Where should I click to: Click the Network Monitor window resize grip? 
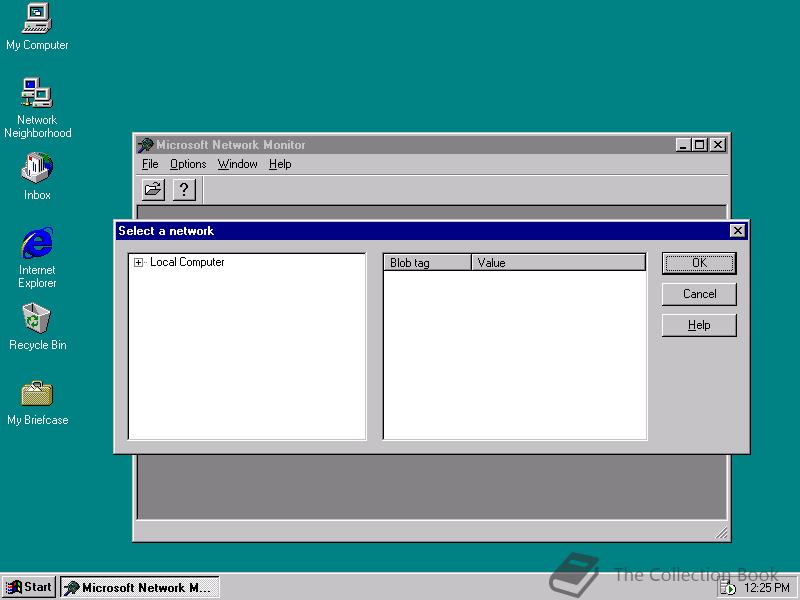tap(721, 533)
